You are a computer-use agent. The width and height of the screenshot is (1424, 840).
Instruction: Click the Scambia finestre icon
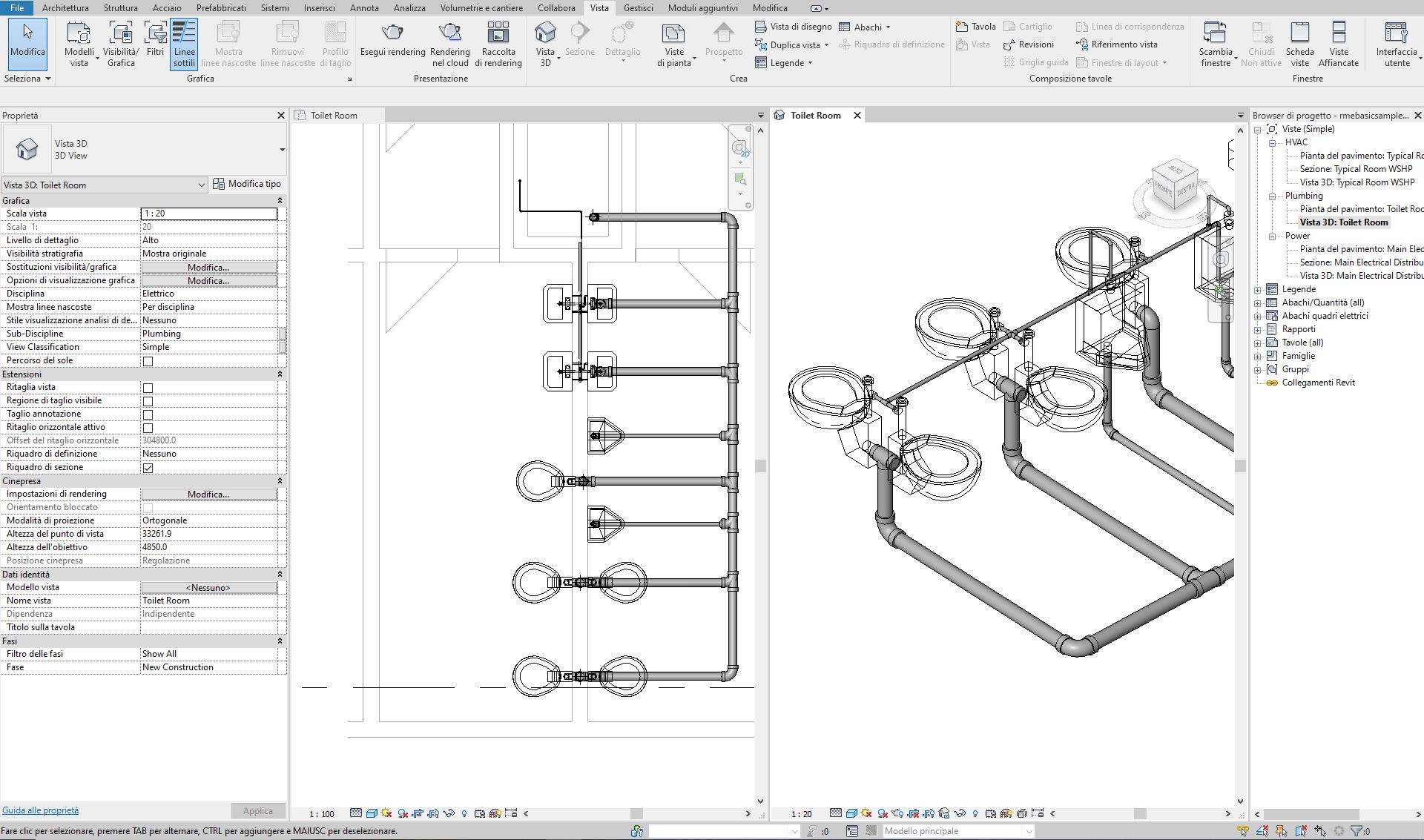[x=1215, y=33]
